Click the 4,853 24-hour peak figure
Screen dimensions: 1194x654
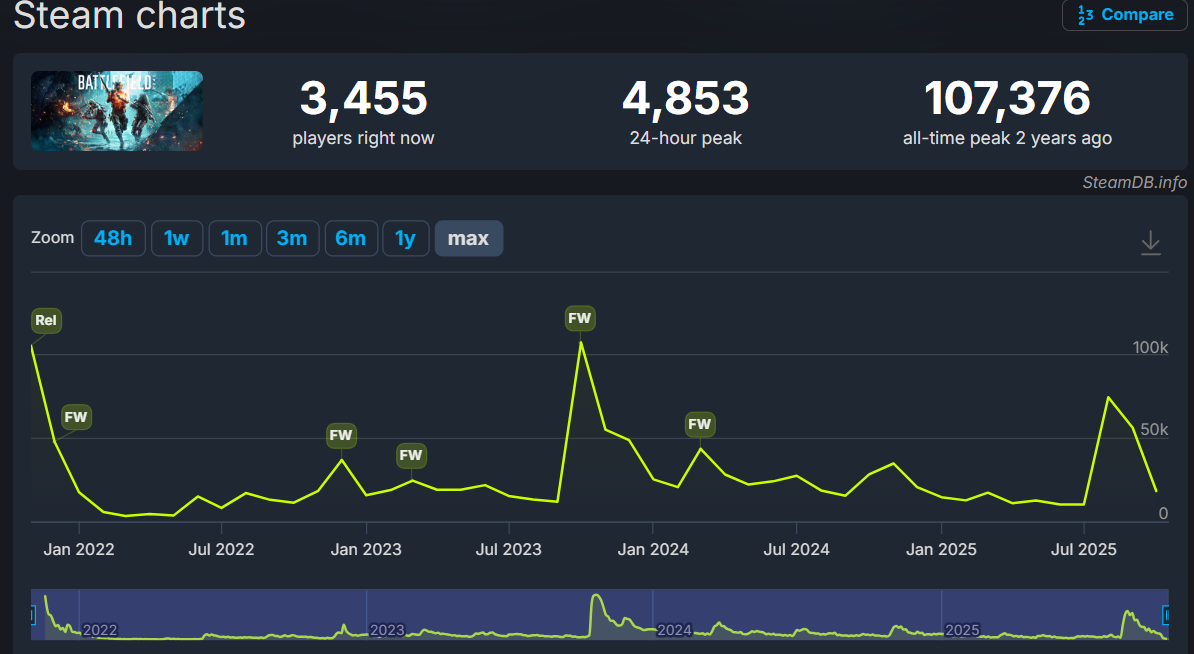pos(685,98)
